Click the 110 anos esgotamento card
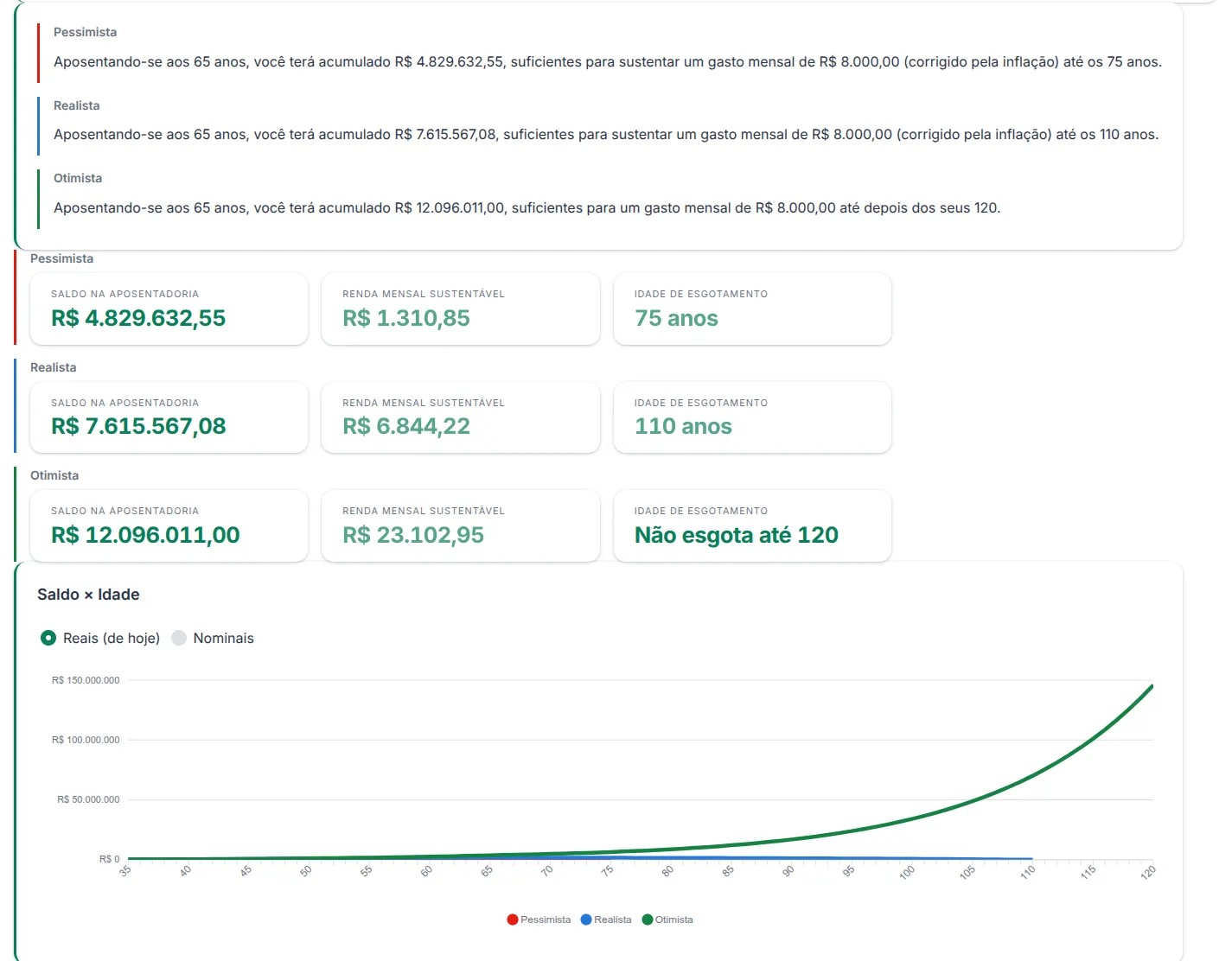 pos(752,417)
